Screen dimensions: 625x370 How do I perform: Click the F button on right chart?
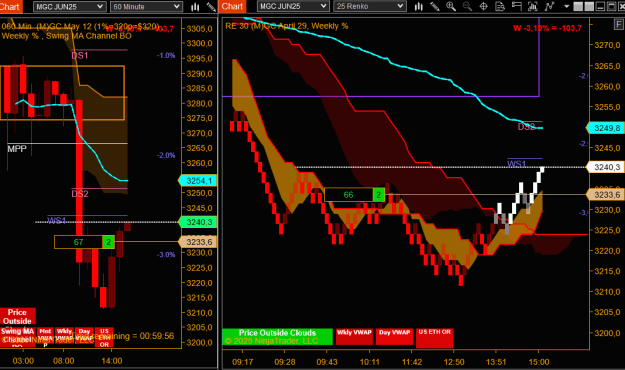coord(618,25)
